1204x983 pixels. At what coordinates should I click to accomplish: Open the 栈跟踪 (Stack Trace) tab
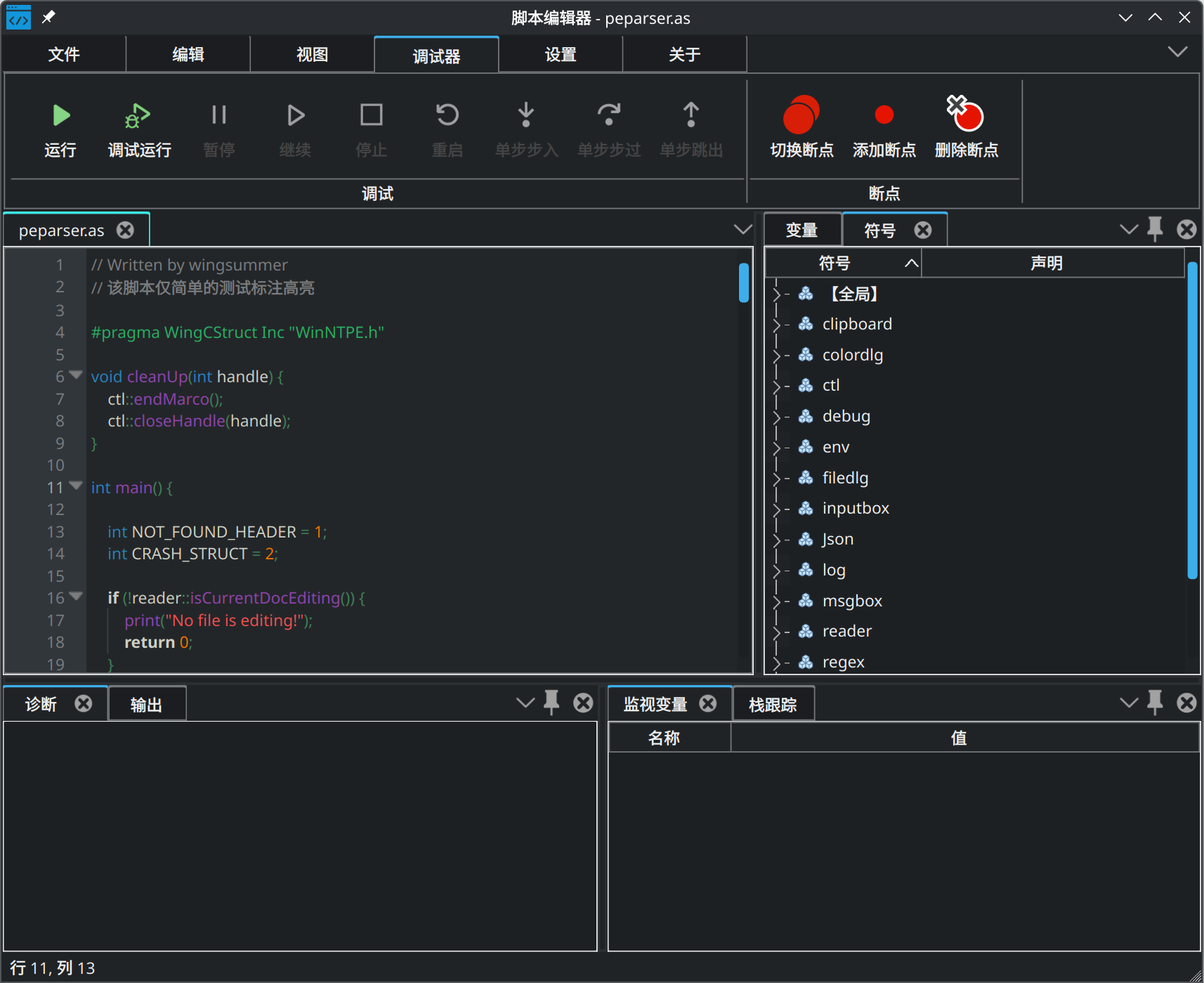click(x=773, y=705)
